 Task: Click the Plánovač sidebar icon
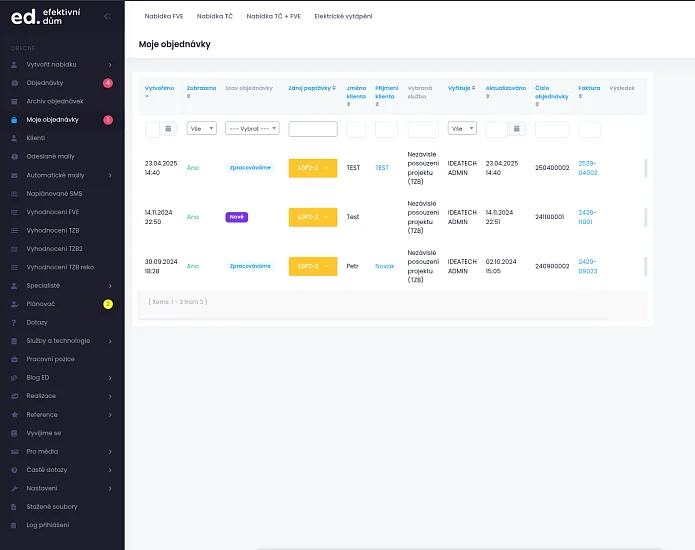14,304
